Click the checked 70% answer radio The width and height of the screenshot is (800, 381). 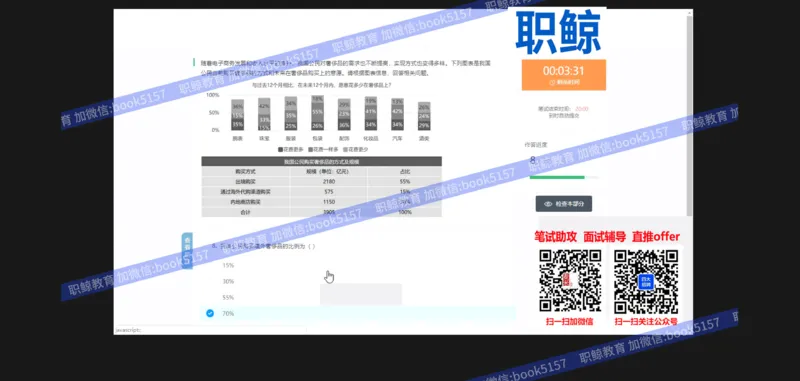[210, 313]
